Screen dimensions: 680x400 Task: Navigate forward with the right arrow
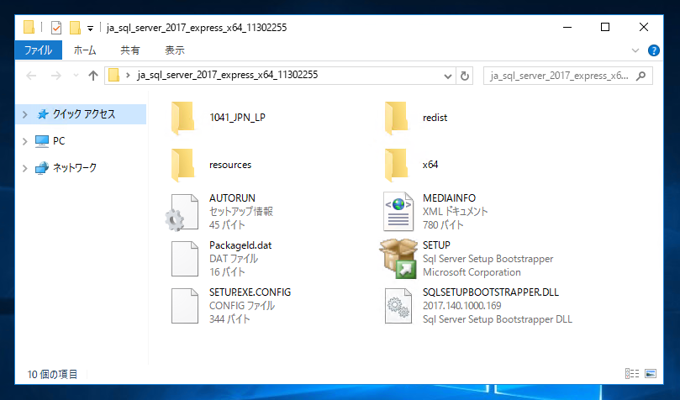(x=56, y=76)
